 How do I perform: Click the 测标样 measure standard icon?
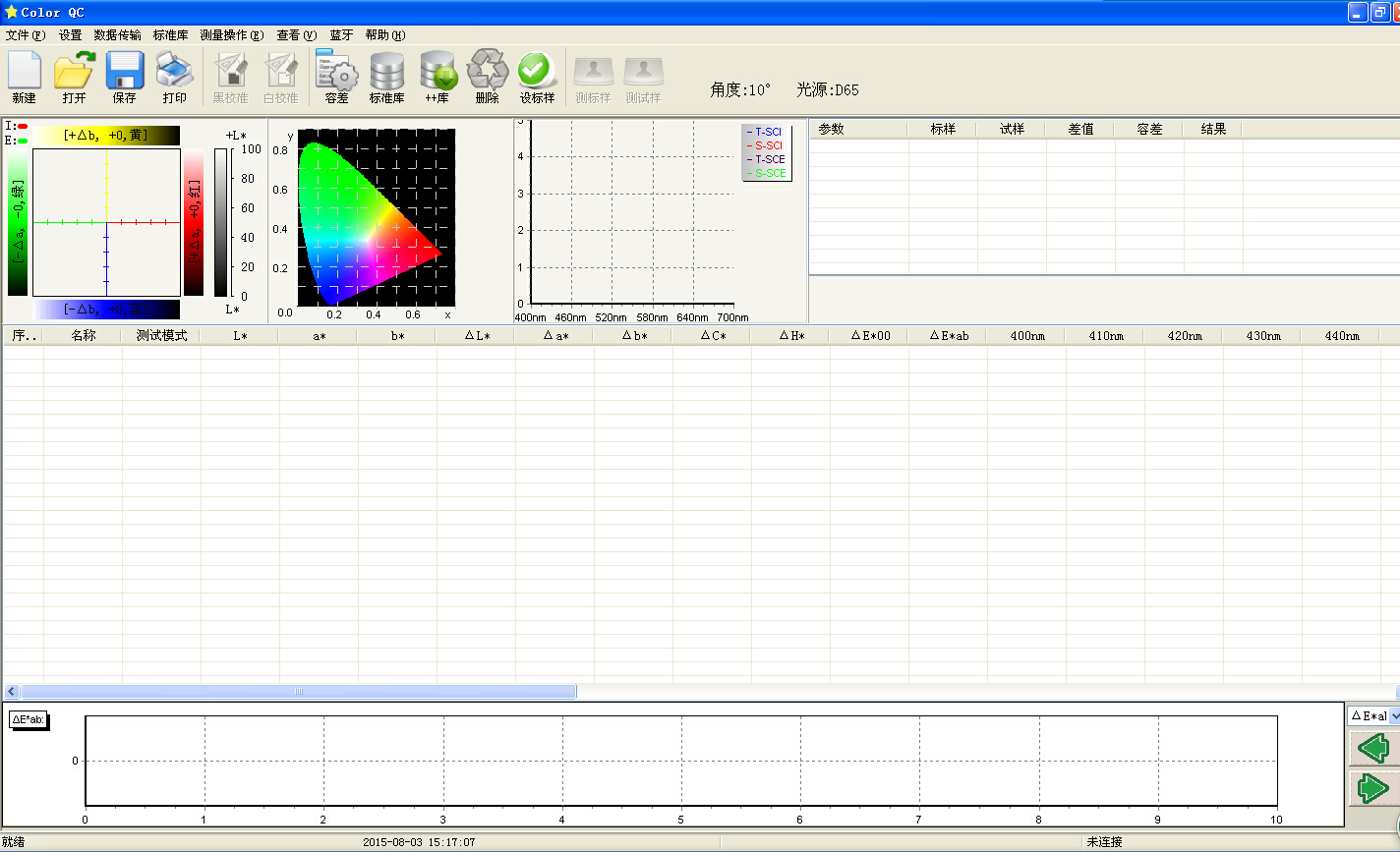594,78
